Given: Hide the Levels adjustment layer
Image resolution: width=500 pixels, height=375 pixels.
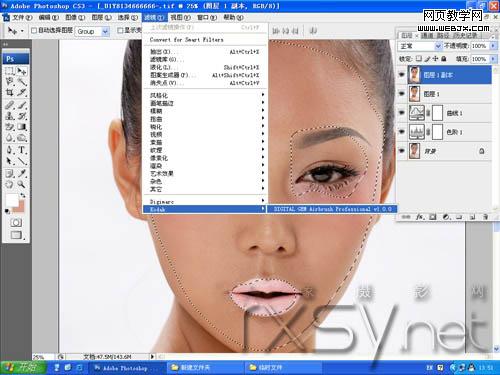Looking at the screenshot, I should pos(402,132).
